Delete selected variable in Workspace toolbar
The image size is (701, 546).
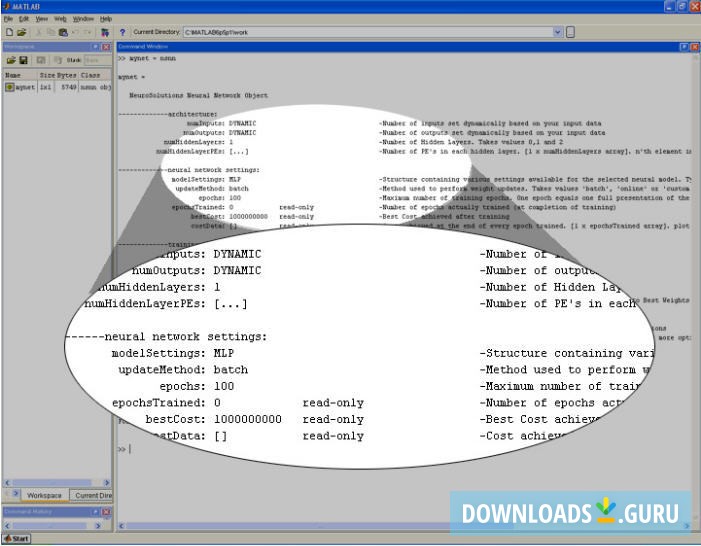pos(57,60)
